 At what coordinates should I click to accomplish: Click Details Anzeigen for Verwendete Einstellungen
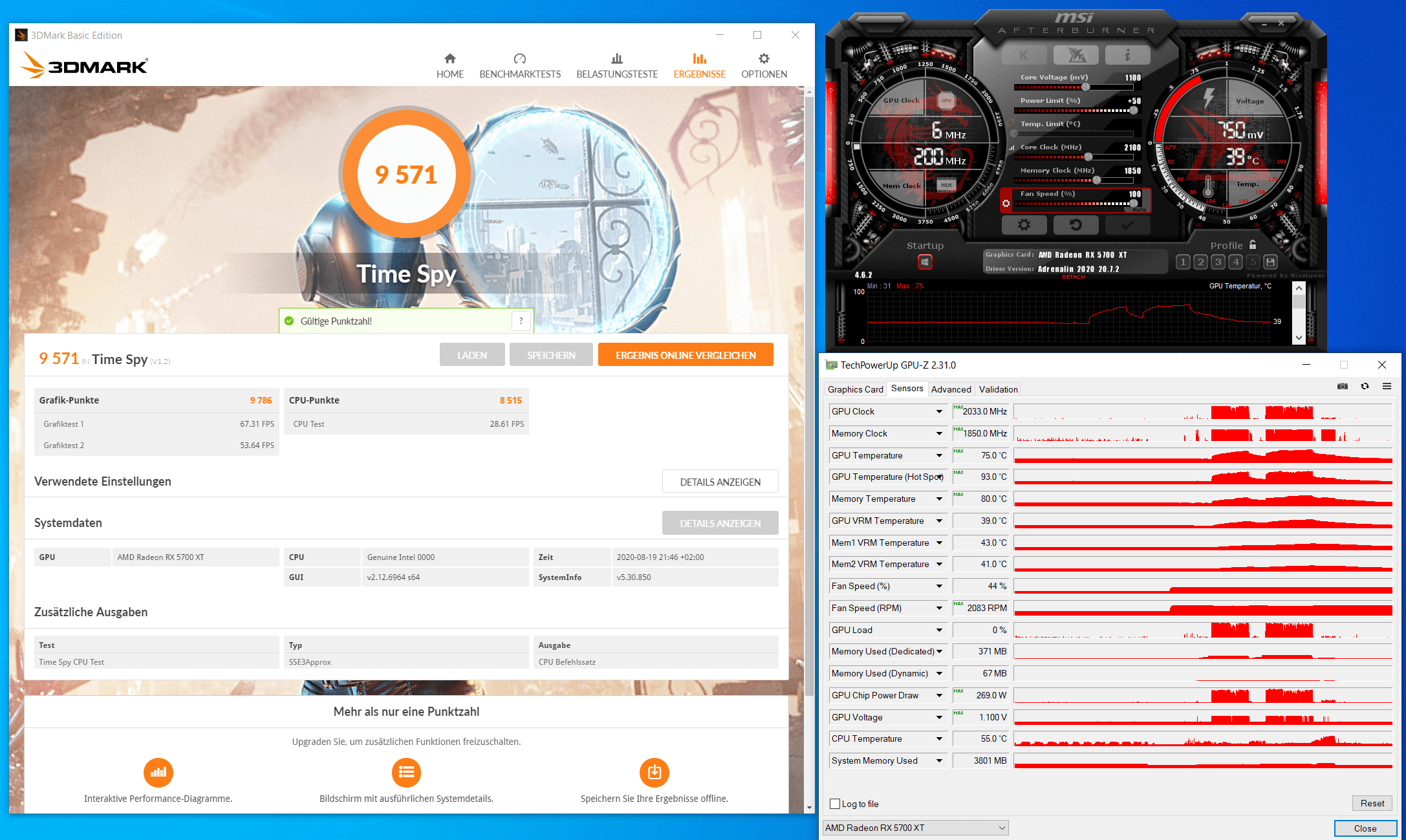[720, 482]
